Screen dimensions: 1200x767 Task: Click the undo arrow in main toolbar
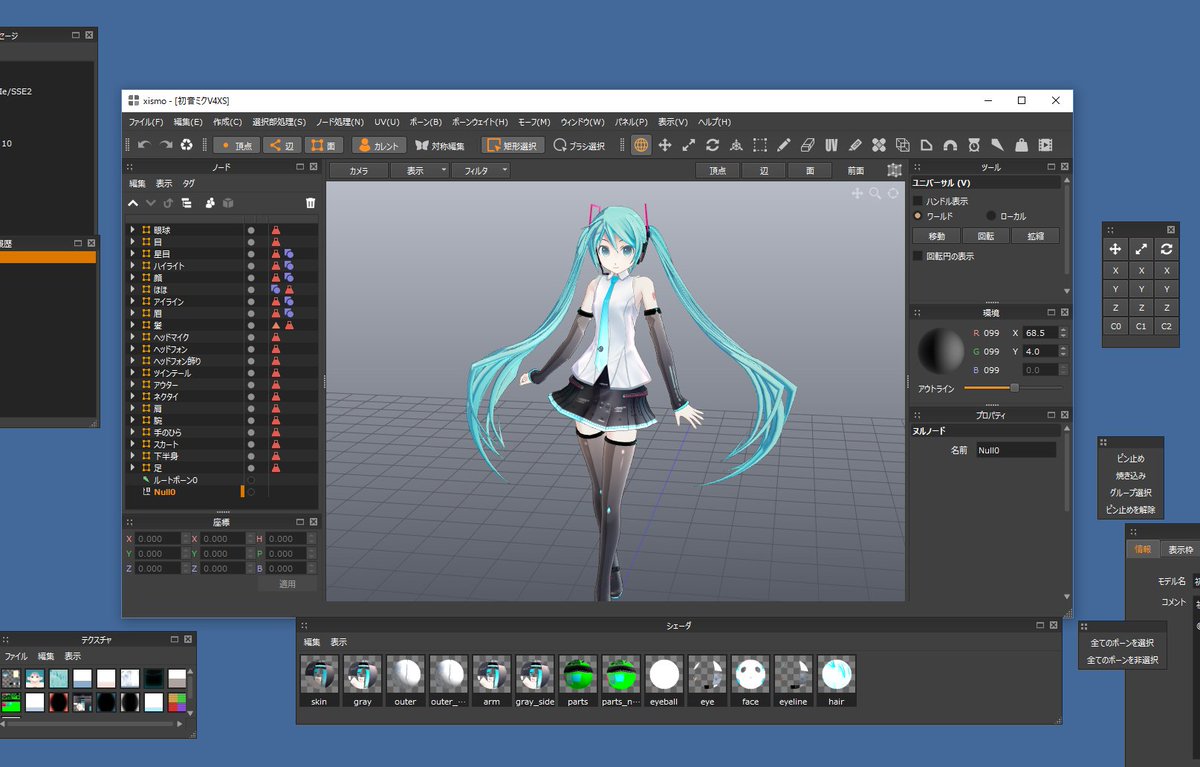(144, 145)
